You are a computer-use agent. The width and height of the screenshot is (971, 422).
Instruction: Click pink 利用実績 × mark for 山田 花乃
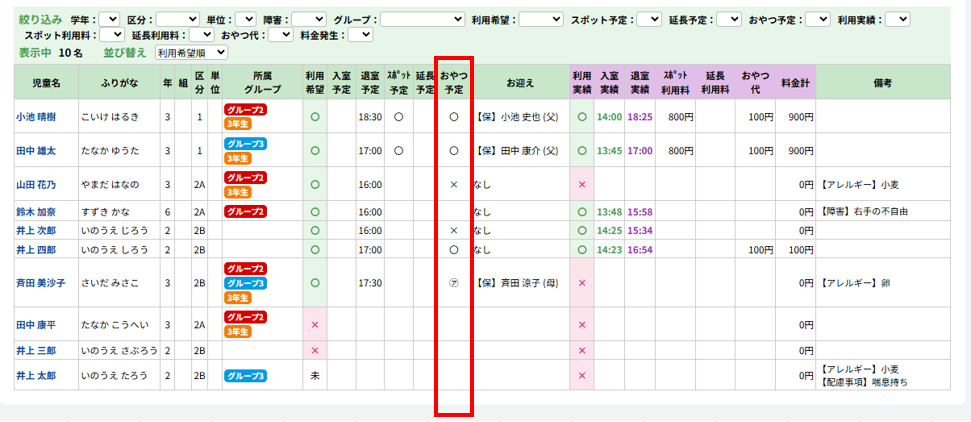pos(582,185)
